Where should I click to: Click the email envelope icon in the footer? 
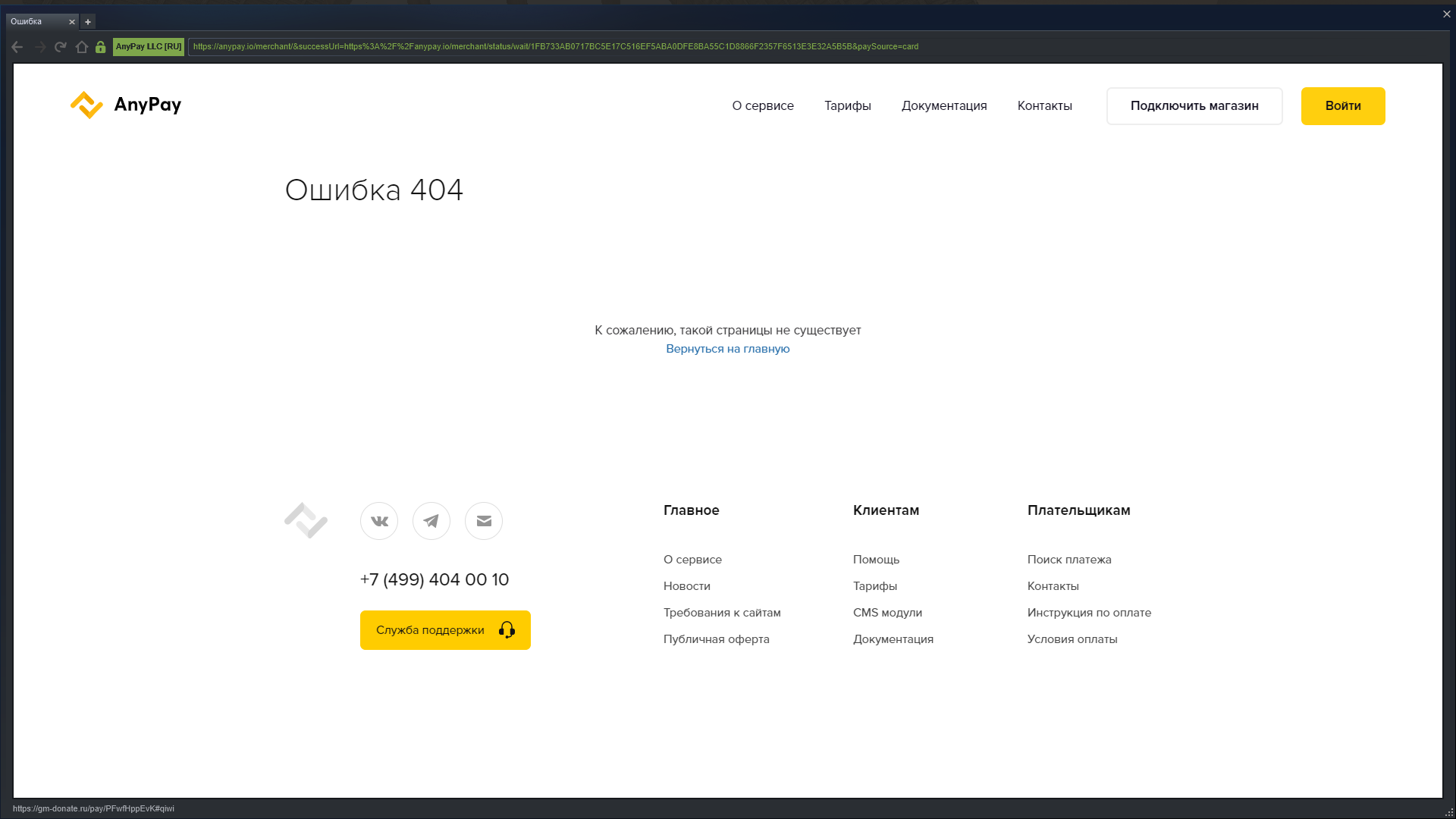pyautogui.click(x=484, y=521)
